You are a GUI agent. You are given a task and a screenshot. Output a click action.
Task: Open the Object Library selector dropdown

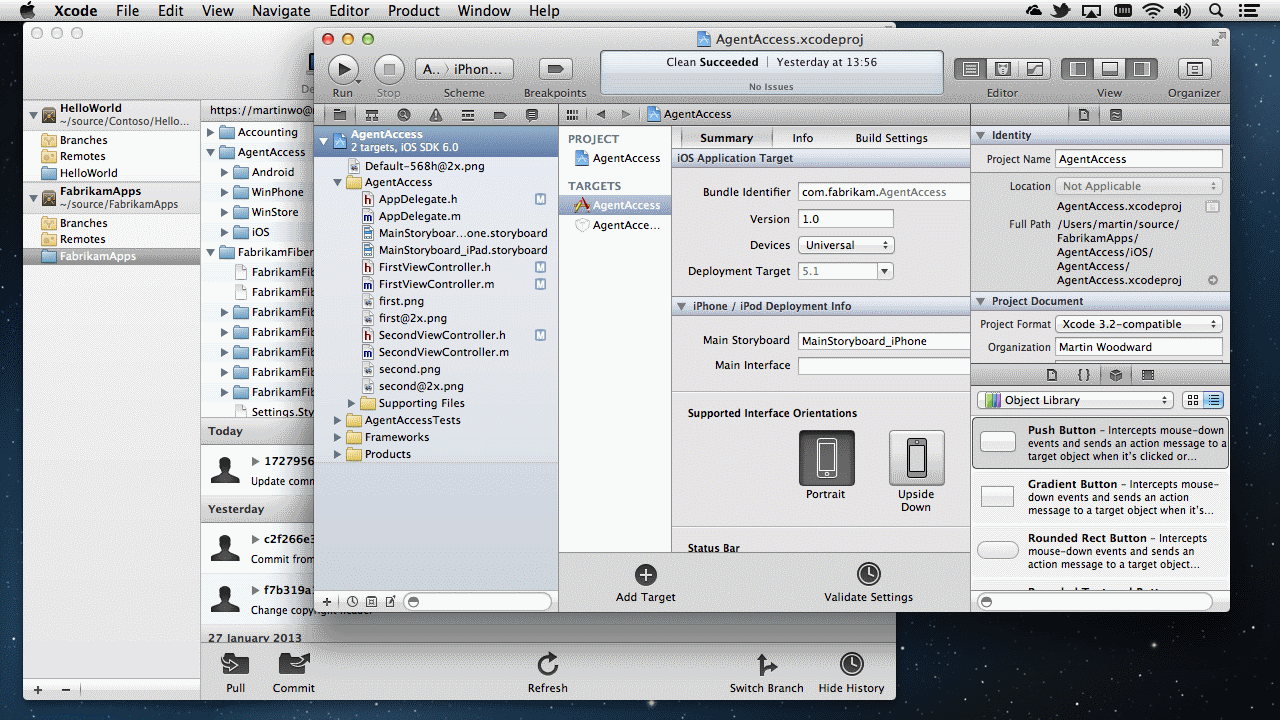pyautogui.click(x=1075, y=400)
